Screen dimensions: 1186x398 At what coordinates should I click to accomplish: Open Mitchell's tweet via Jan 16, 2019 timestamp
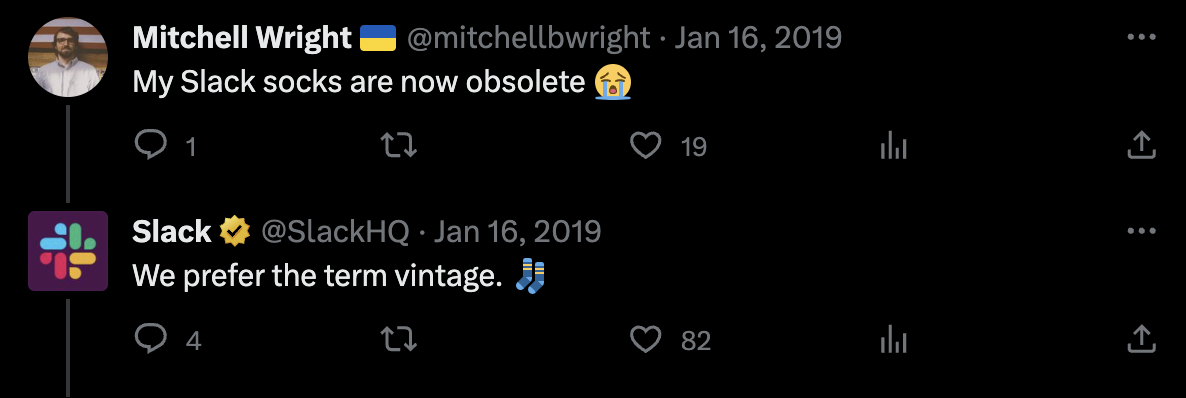pos(758,37)
